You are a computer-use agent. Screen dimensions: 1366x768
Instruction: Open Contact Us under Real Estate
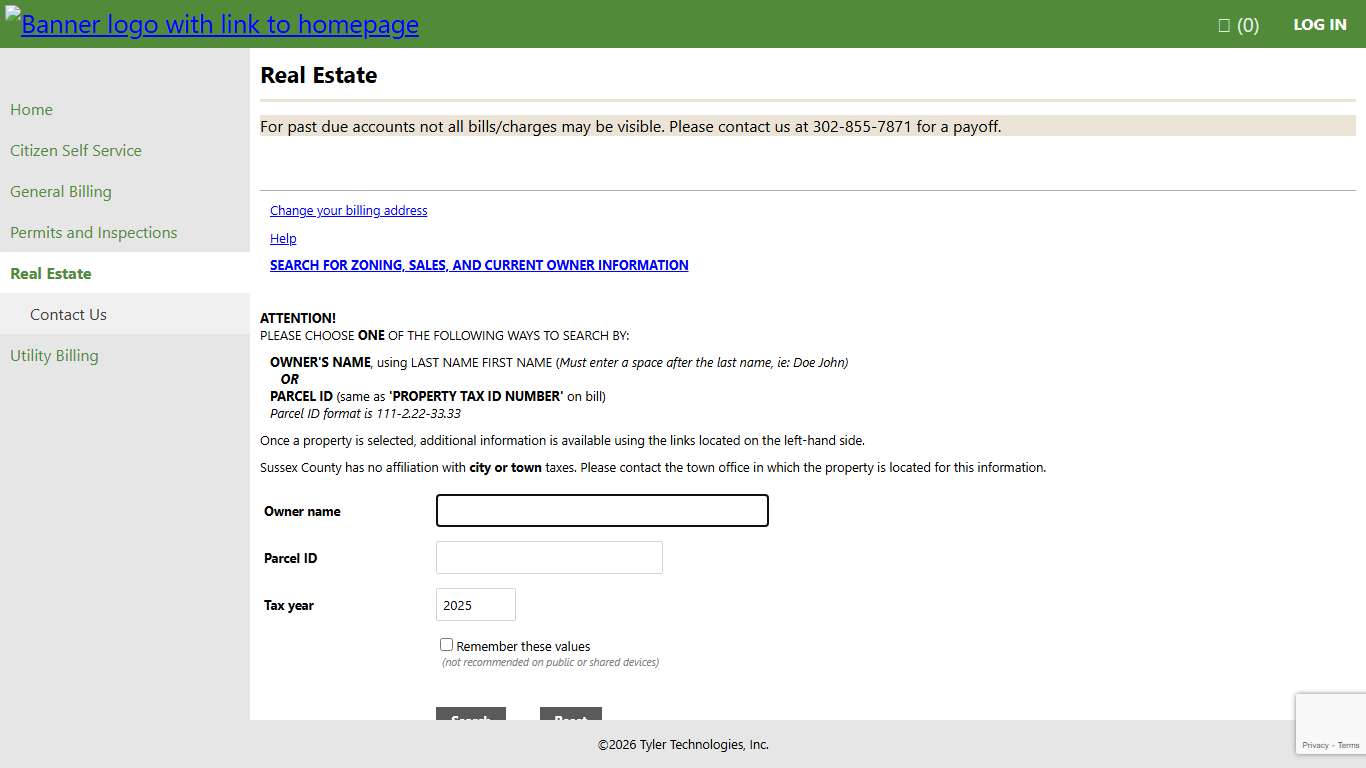[68, 315]
